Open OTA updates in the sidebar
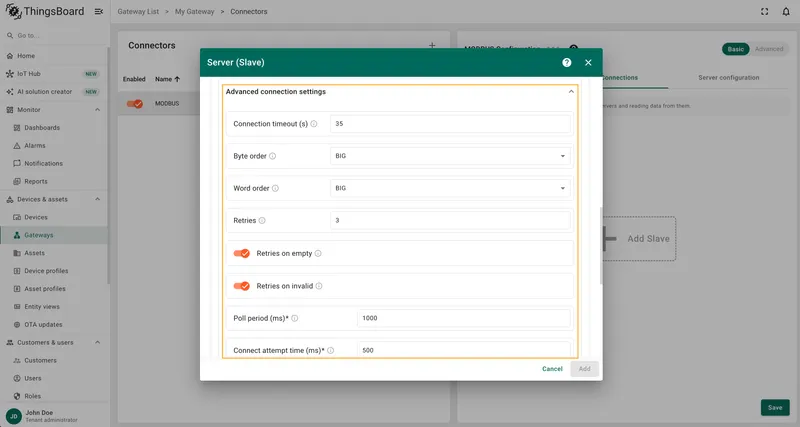The width and height of the screenshot is (800, 427). (54, 324)
